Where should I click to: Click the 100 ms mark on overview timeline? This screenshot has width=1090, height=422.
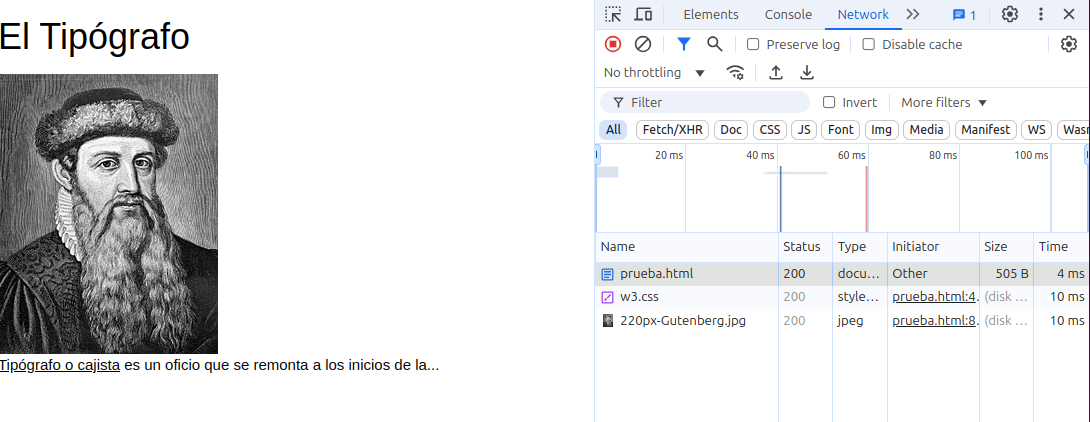tap(1031, 155)
